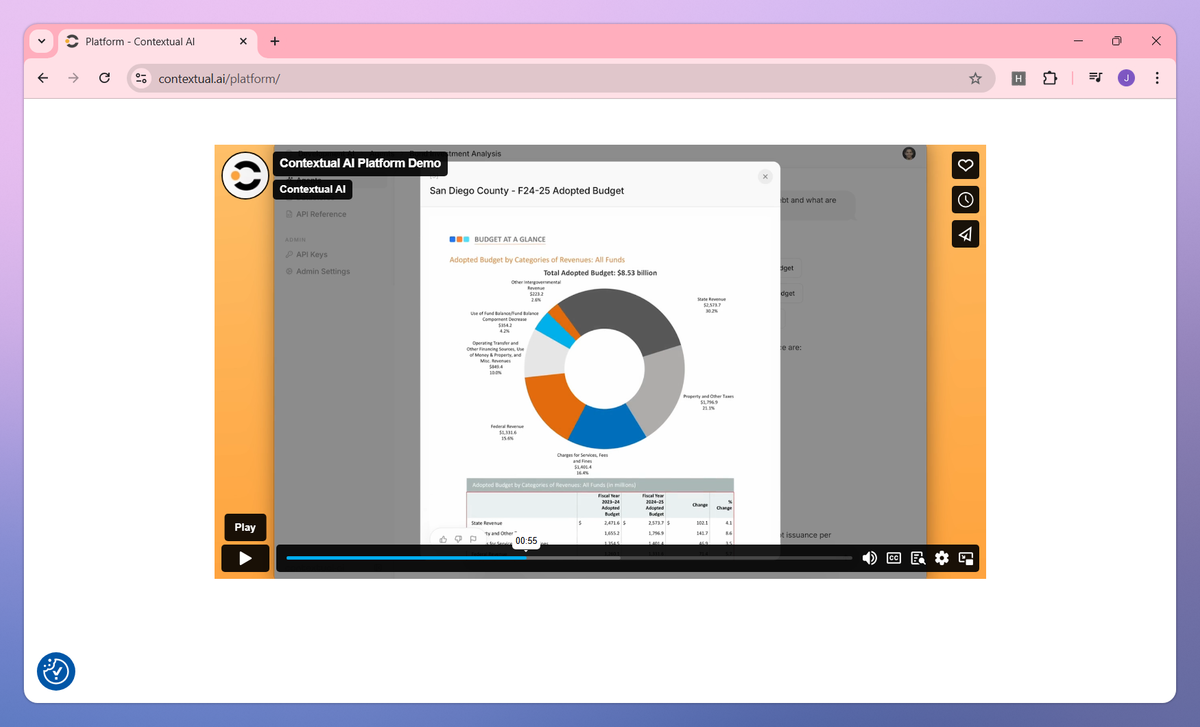This screenshot has width=1200, height=727.
Task: Mute the video volume speaker icon
Action: point(870,558)
